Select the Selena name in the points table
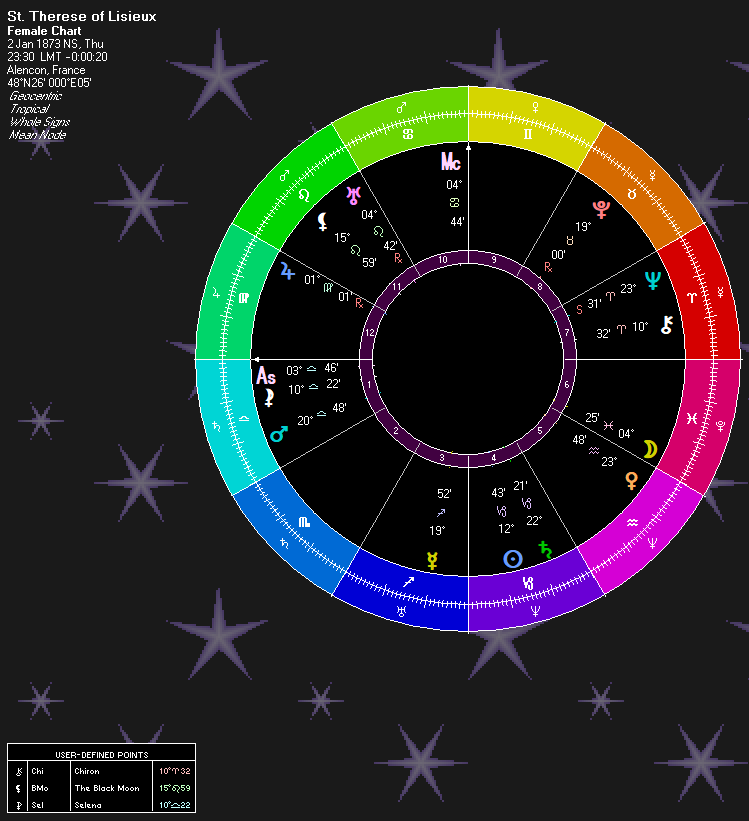749x821 pixels. 88,805
